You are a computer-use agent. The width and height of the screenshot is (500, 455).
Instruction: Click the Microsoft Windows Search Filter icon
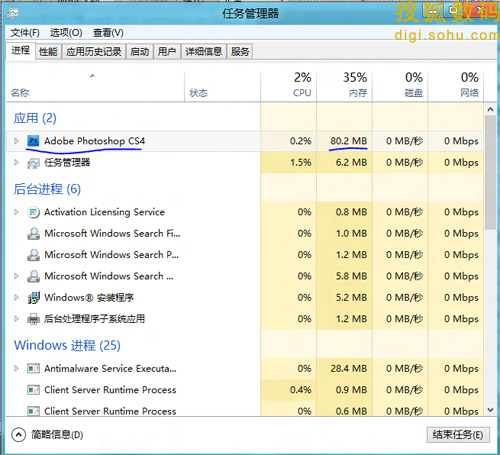[x=33, y=234]
